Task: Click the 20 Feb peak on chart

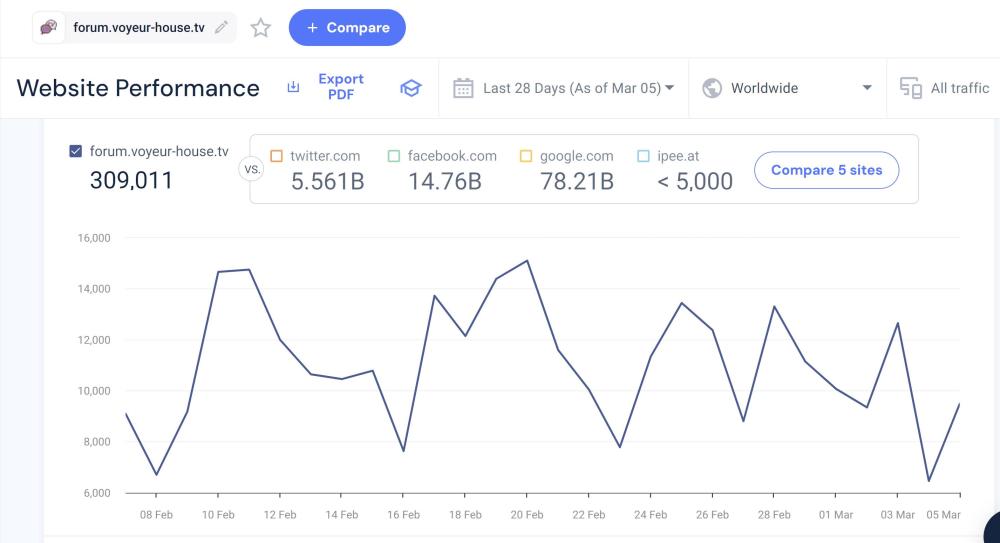Action: click(527, 261)
